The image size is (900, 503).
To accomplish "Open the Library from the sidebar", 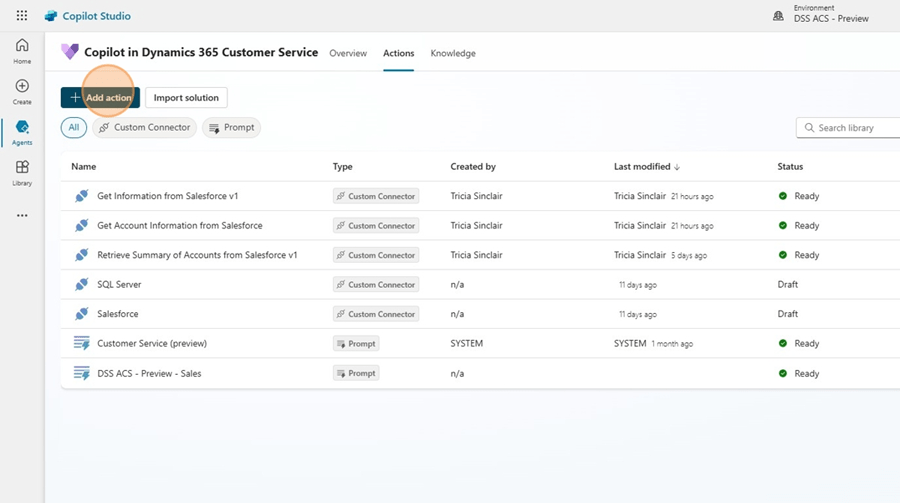I will 22,173.
